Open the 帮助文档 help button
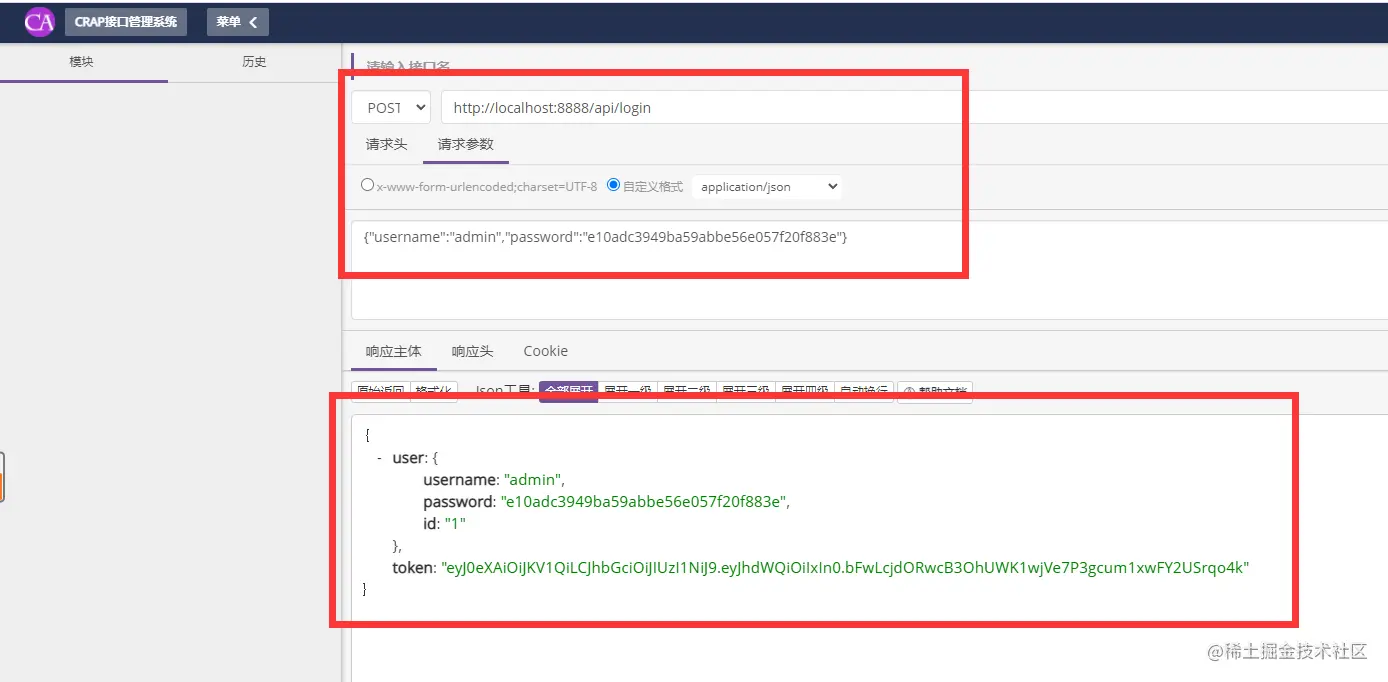This screenshot has height=682, width=1388. (934, 391)
